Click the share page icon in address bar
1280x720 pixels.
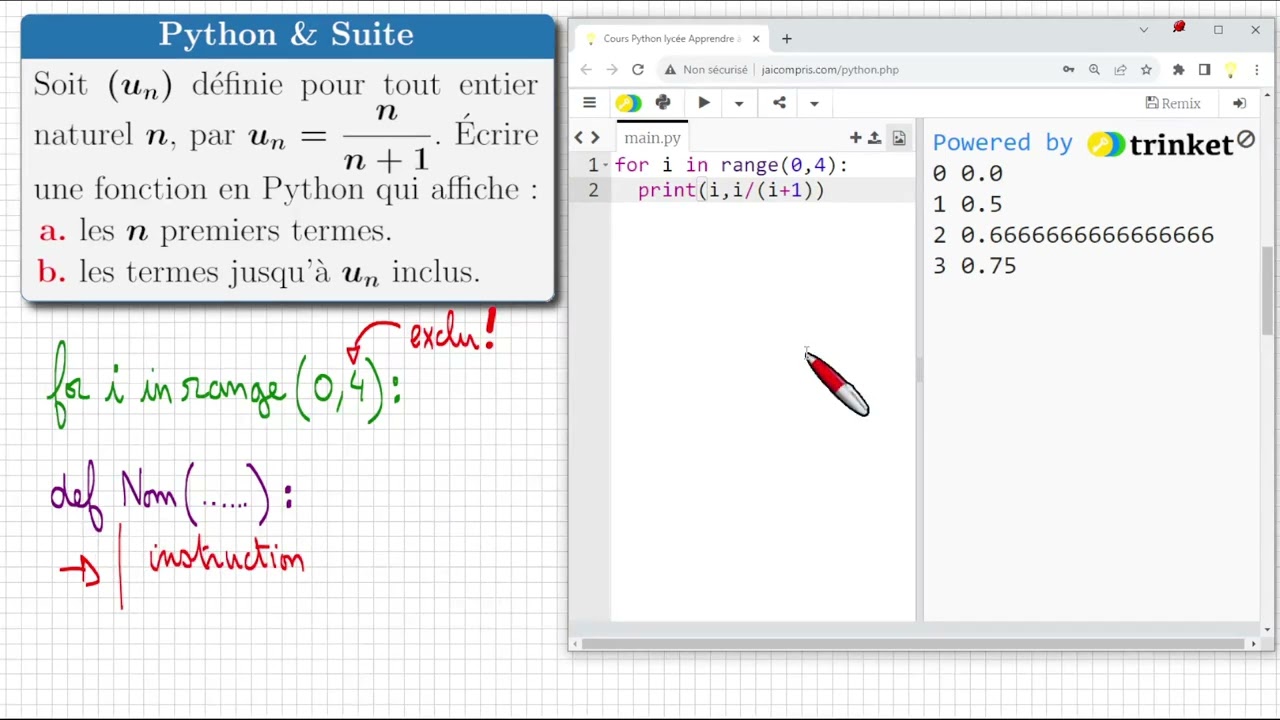[x=1120, y=70]
